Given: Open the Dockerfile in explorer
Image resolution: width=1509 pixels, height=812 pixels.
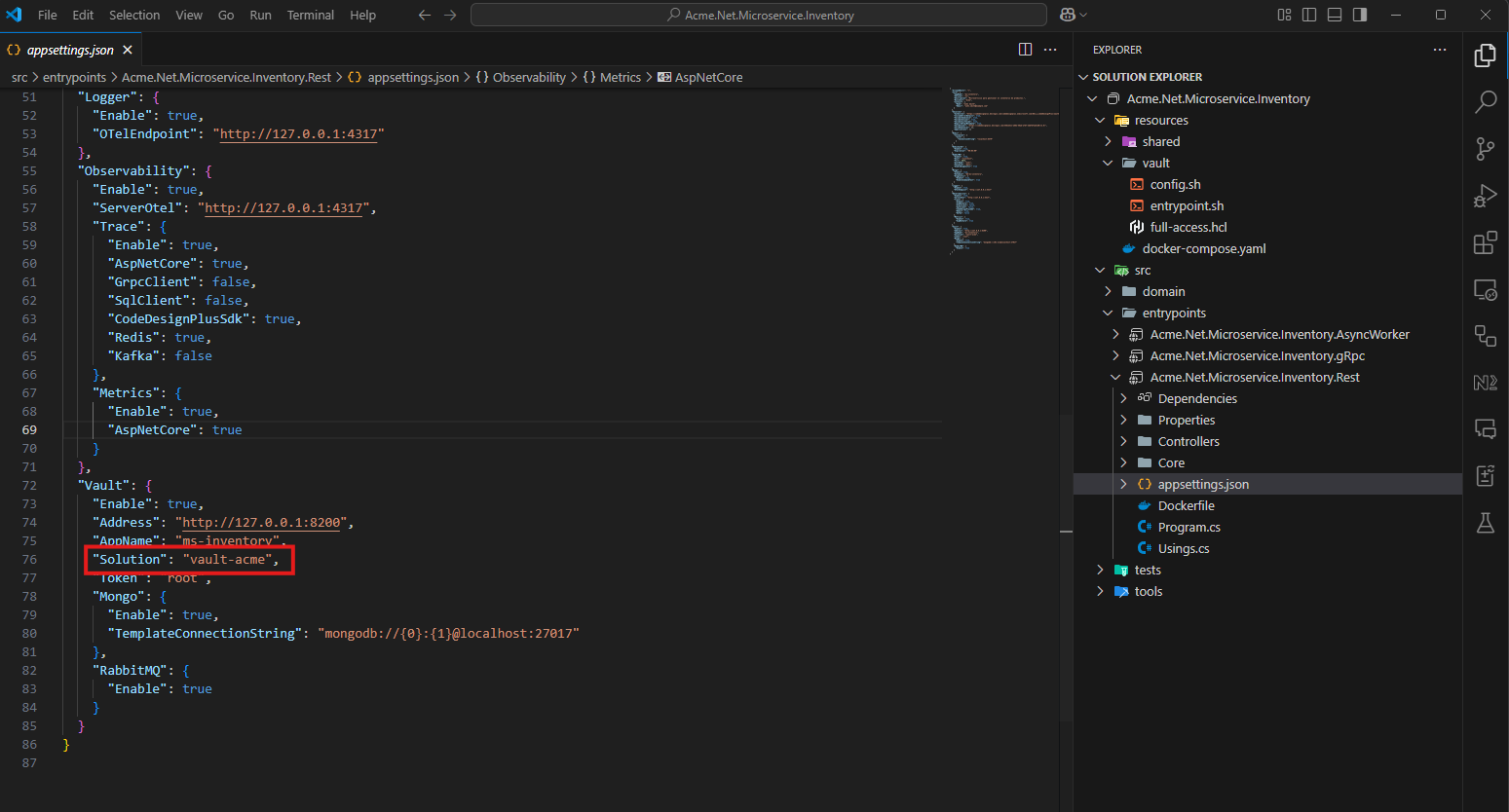Looking at the screenshot, I should pyautogui.click(x=1267, y=505).
